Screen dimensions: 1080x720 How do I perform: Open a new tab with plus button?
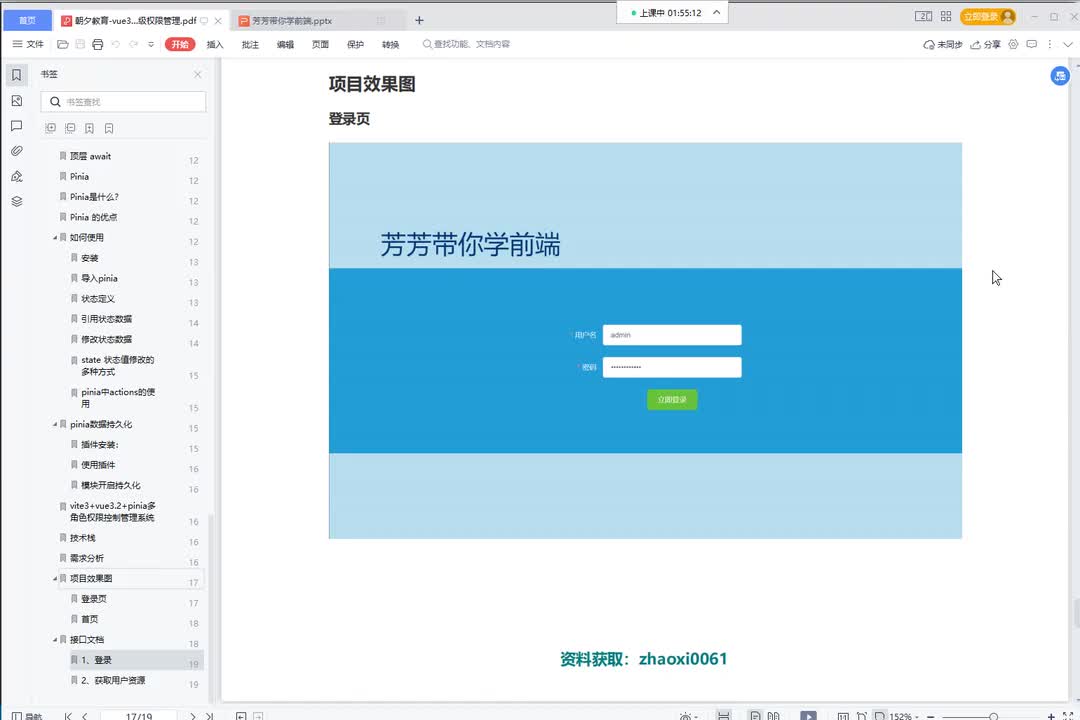[x=419, y=21]
